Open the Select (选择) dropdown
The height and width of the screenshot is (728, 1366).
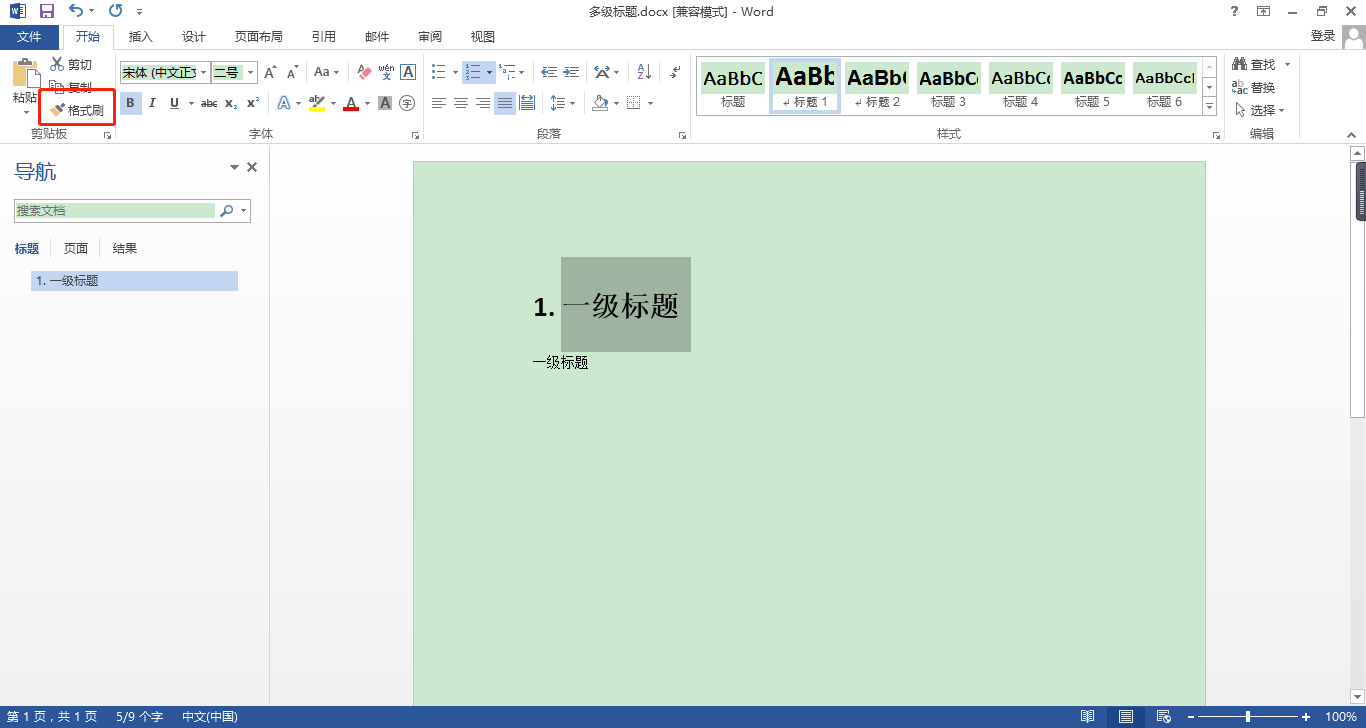(x=1259, y=110)
